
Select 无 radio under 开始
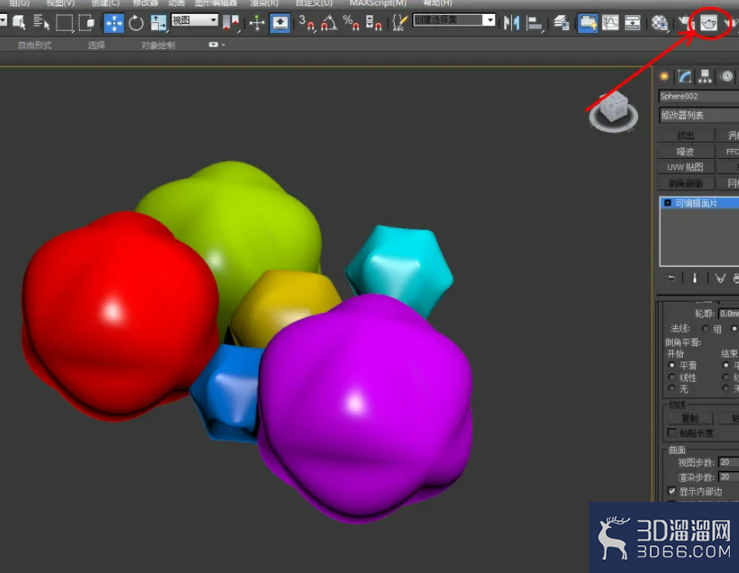coord(672,389)
